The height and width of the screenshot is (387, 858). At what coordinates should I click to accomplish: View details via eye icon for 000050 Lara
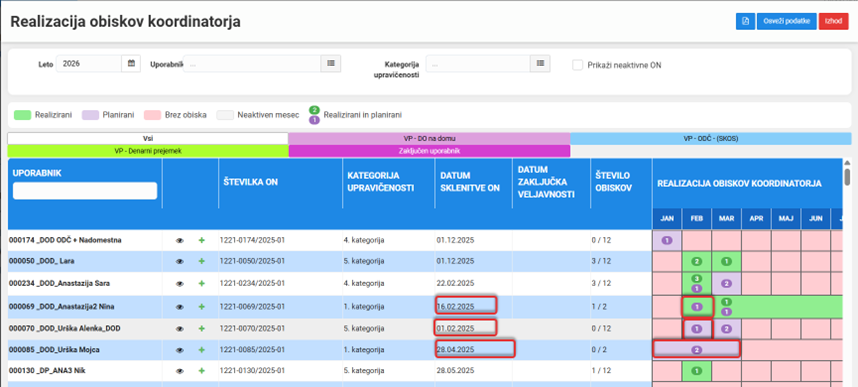coord(179,262)
